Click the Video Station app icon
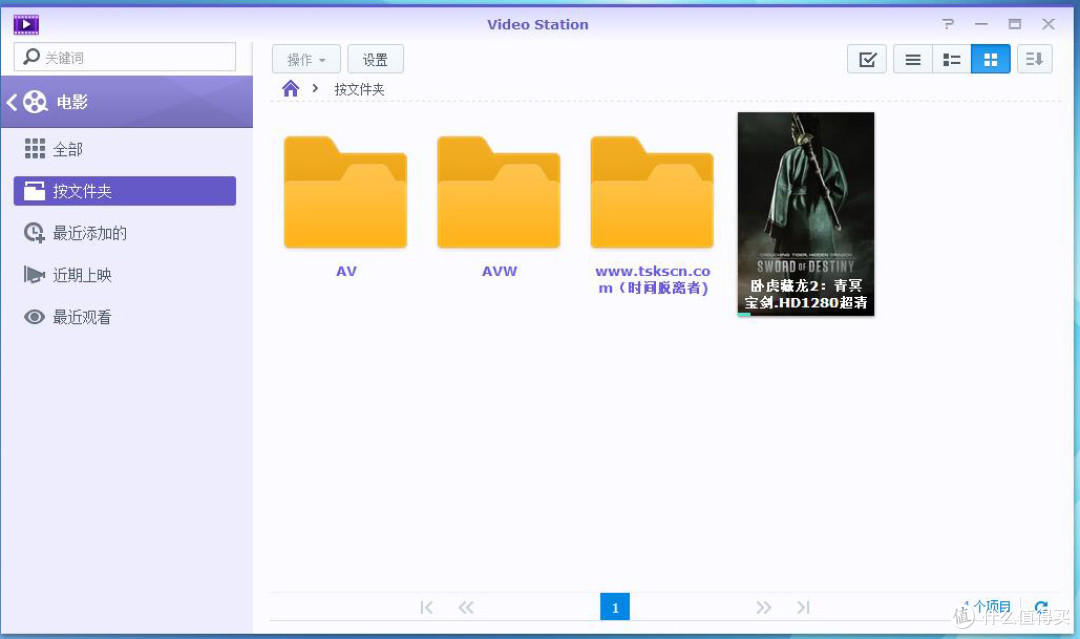Viewport: 1080px width, 639px height. pyautogui.click(x=26, y=25)
